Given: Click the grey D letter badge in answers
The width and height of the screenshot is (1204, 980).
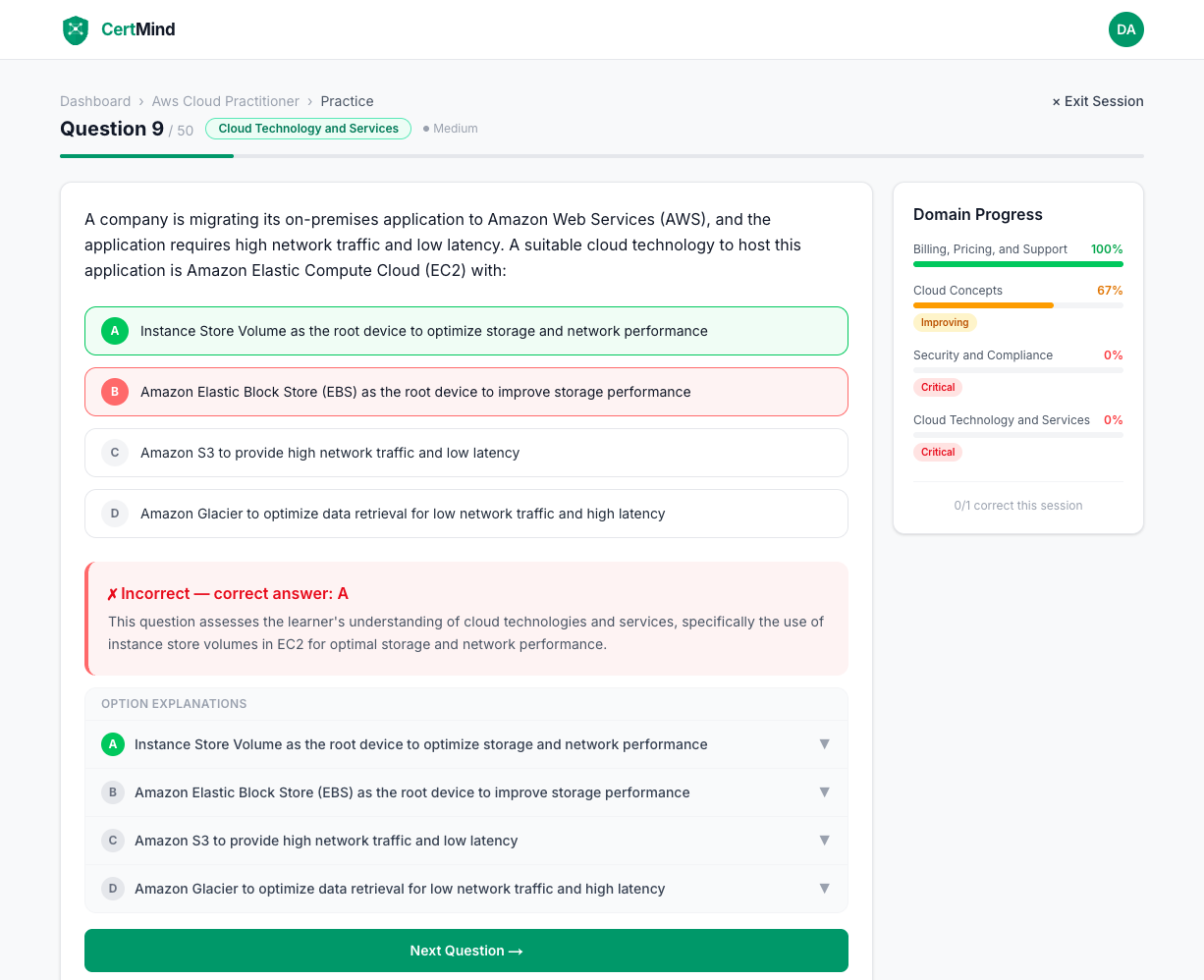Looking at the screenshot, I should 115,514.
